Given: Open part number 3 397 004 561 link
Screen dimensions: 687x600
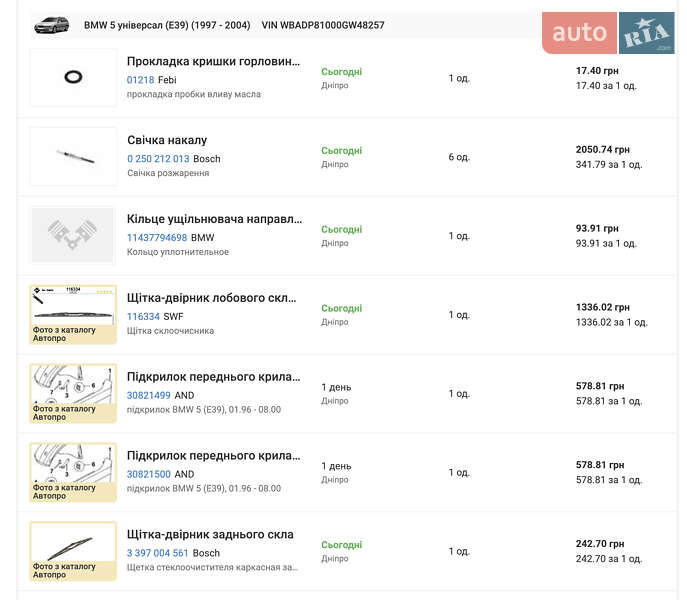Looking at the screenshot, I should 157,553.
